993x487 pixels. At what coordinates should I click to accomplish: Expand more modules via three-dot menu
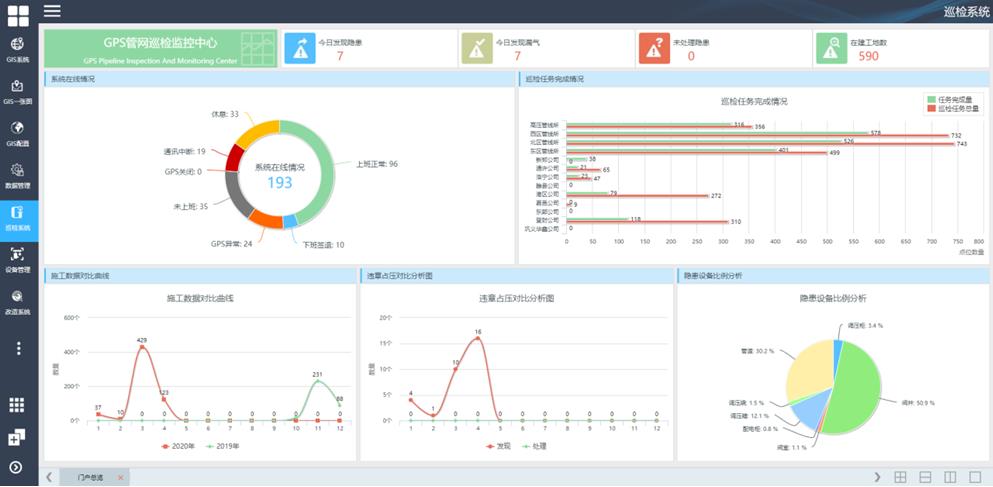click(18, 348)
